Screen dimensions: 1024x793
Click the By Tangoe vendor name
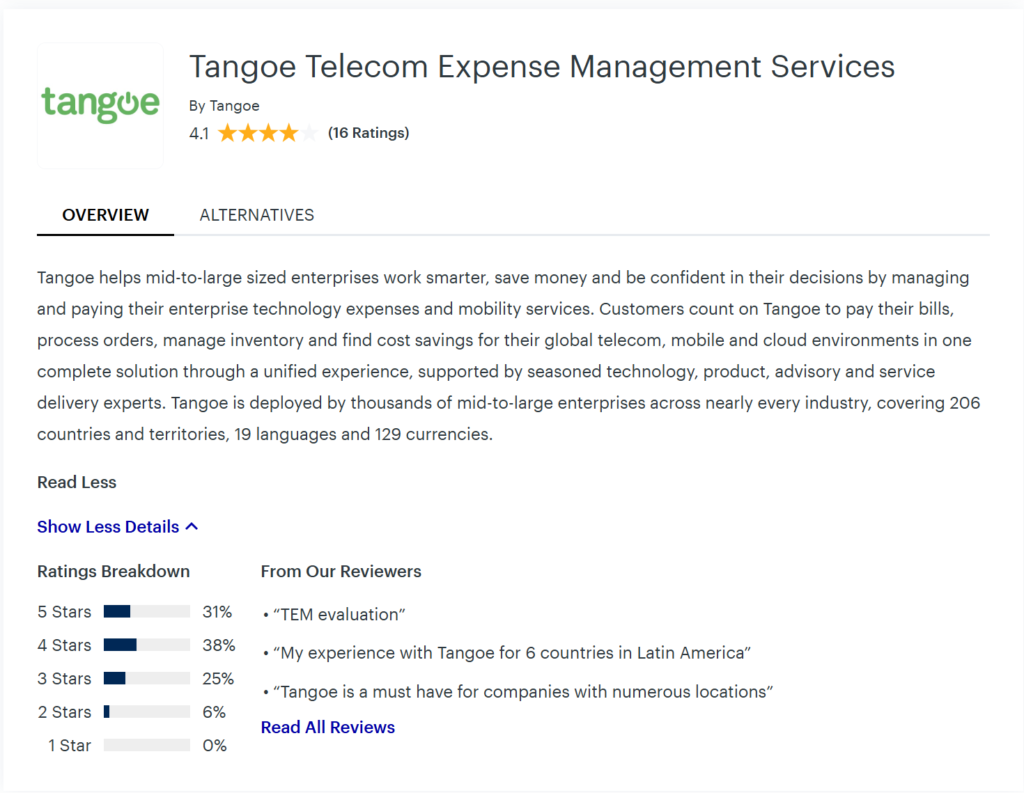[223, 105]
